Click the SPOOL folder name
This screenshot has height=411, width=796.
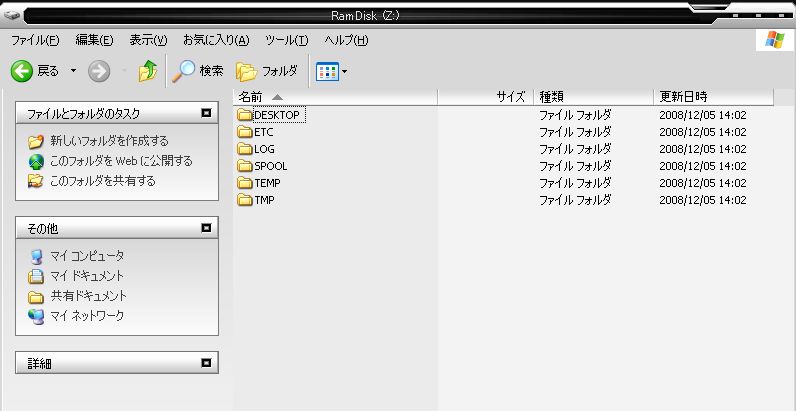pyautogui.click(x=271, y=166)
